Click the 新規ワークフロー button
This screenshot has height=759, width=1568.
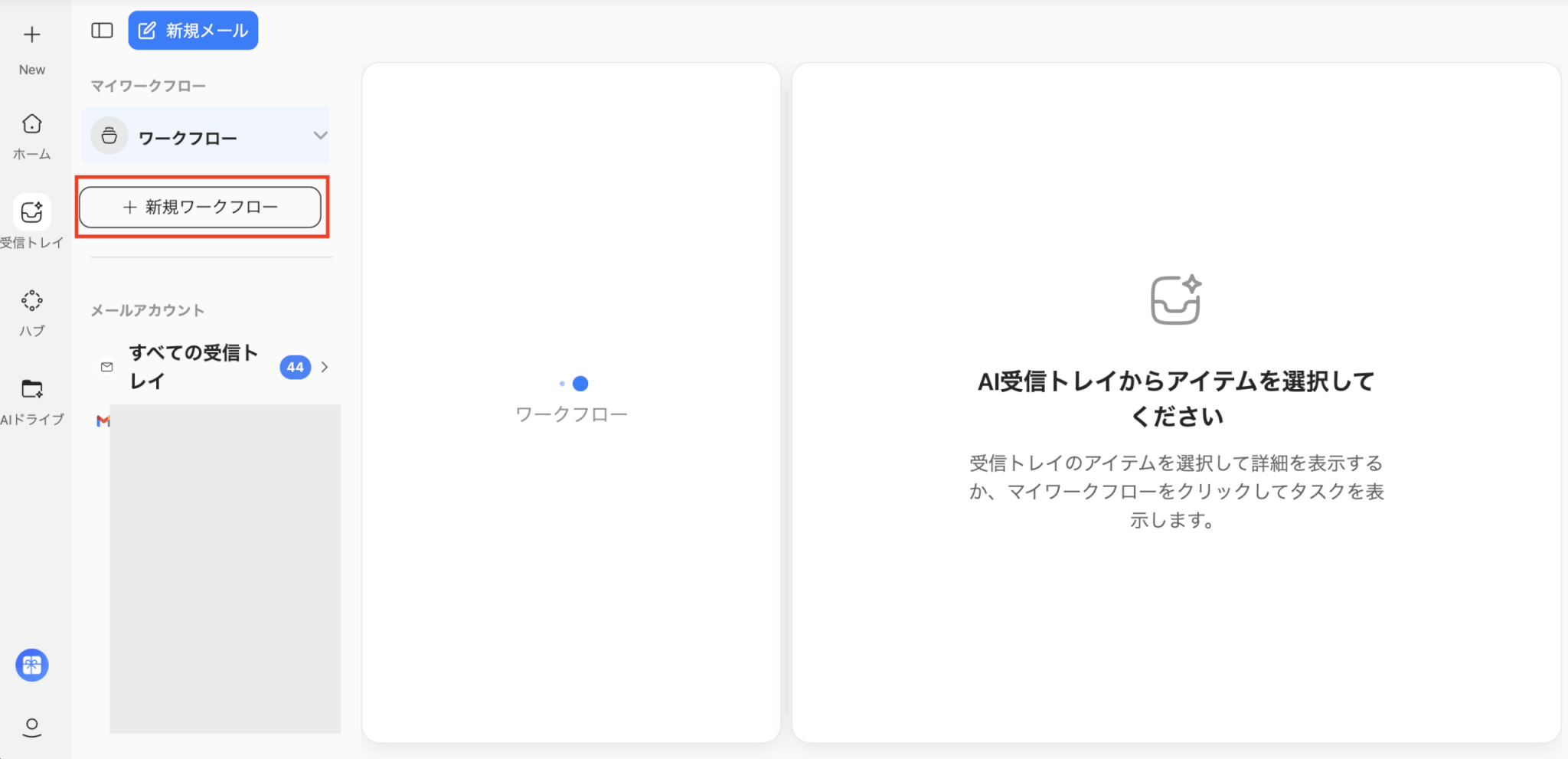[201, 207]
